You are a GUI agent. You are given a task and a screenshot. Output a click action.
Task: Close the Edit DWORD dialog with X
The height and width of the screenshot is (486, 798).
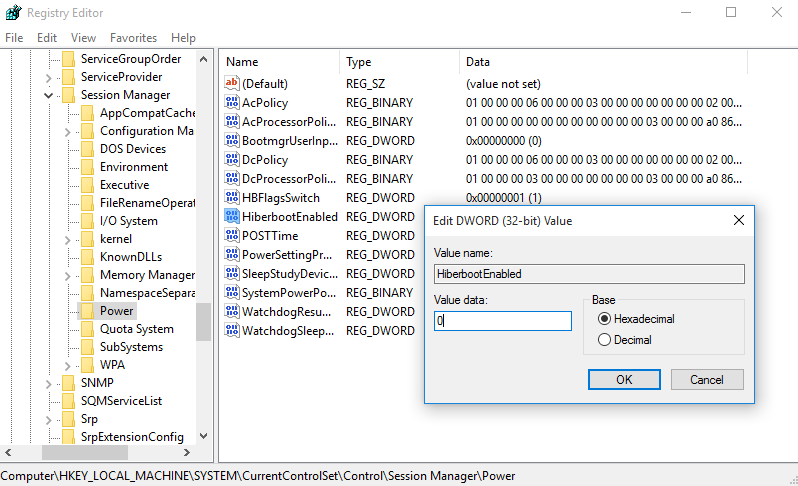tap(738, 220)
